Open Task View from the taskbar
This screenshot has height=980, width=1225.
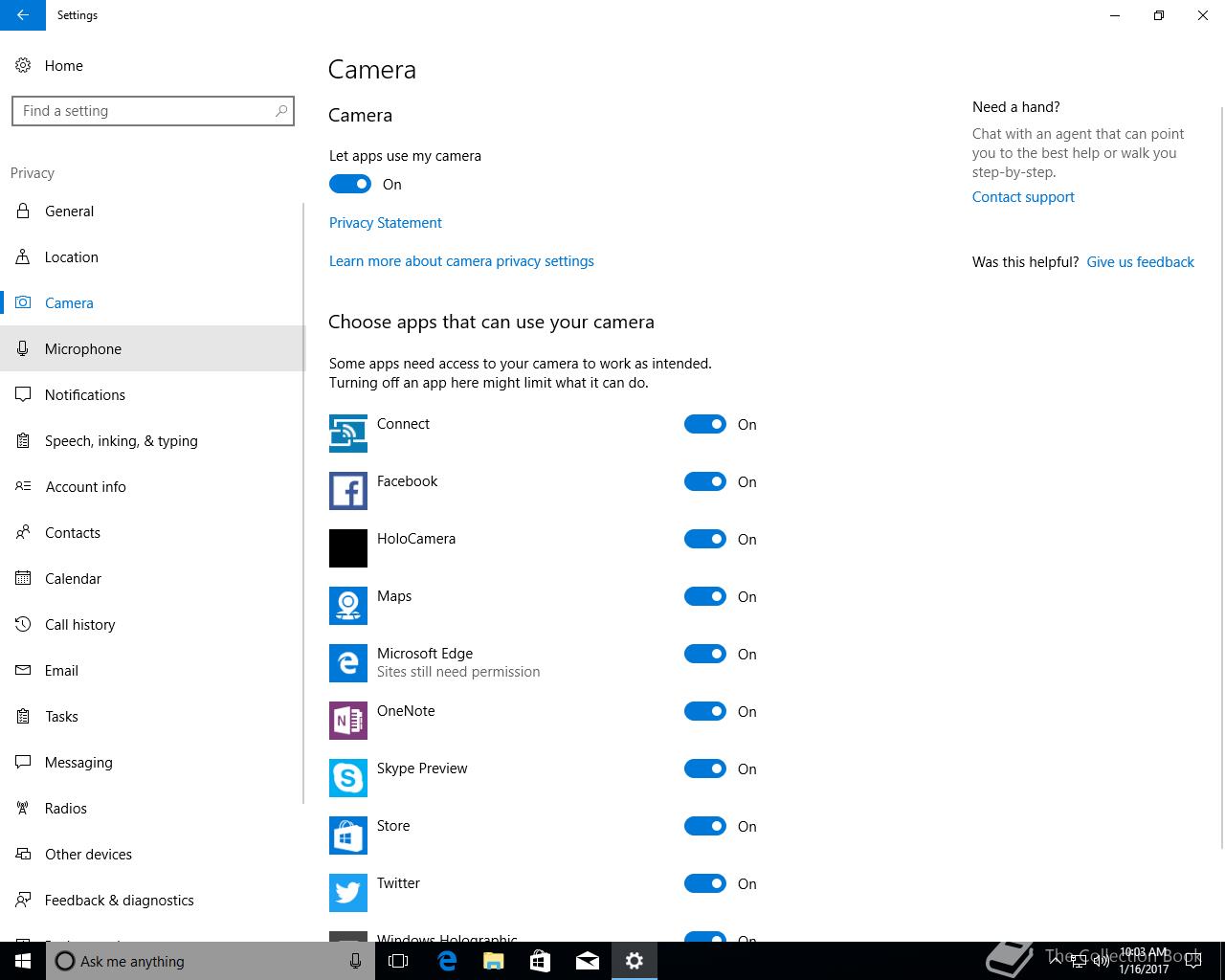tap(398, 961)
